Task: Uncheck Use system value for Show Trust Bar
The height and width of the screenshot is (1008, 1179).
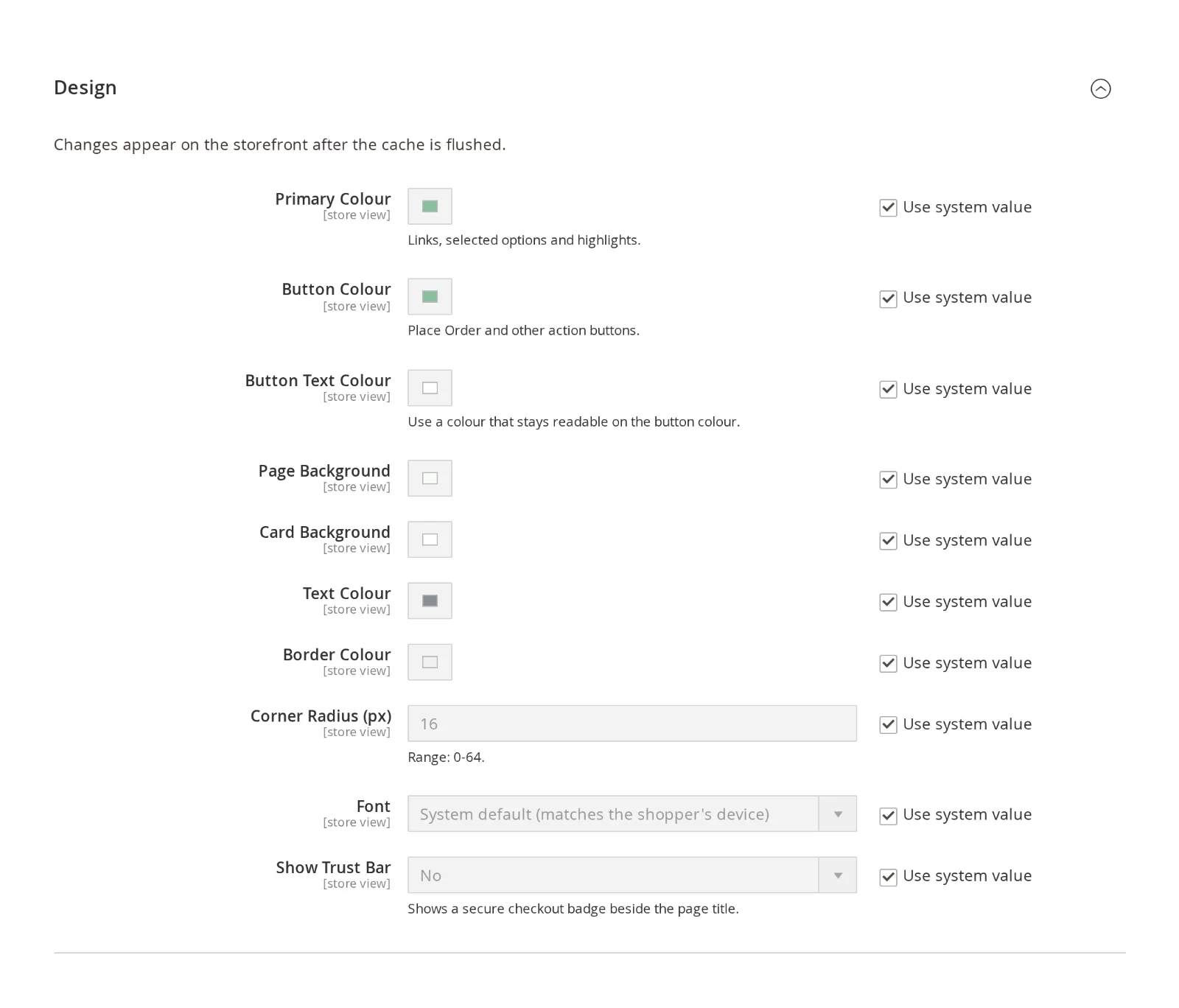Action: [x=888, y=877]
